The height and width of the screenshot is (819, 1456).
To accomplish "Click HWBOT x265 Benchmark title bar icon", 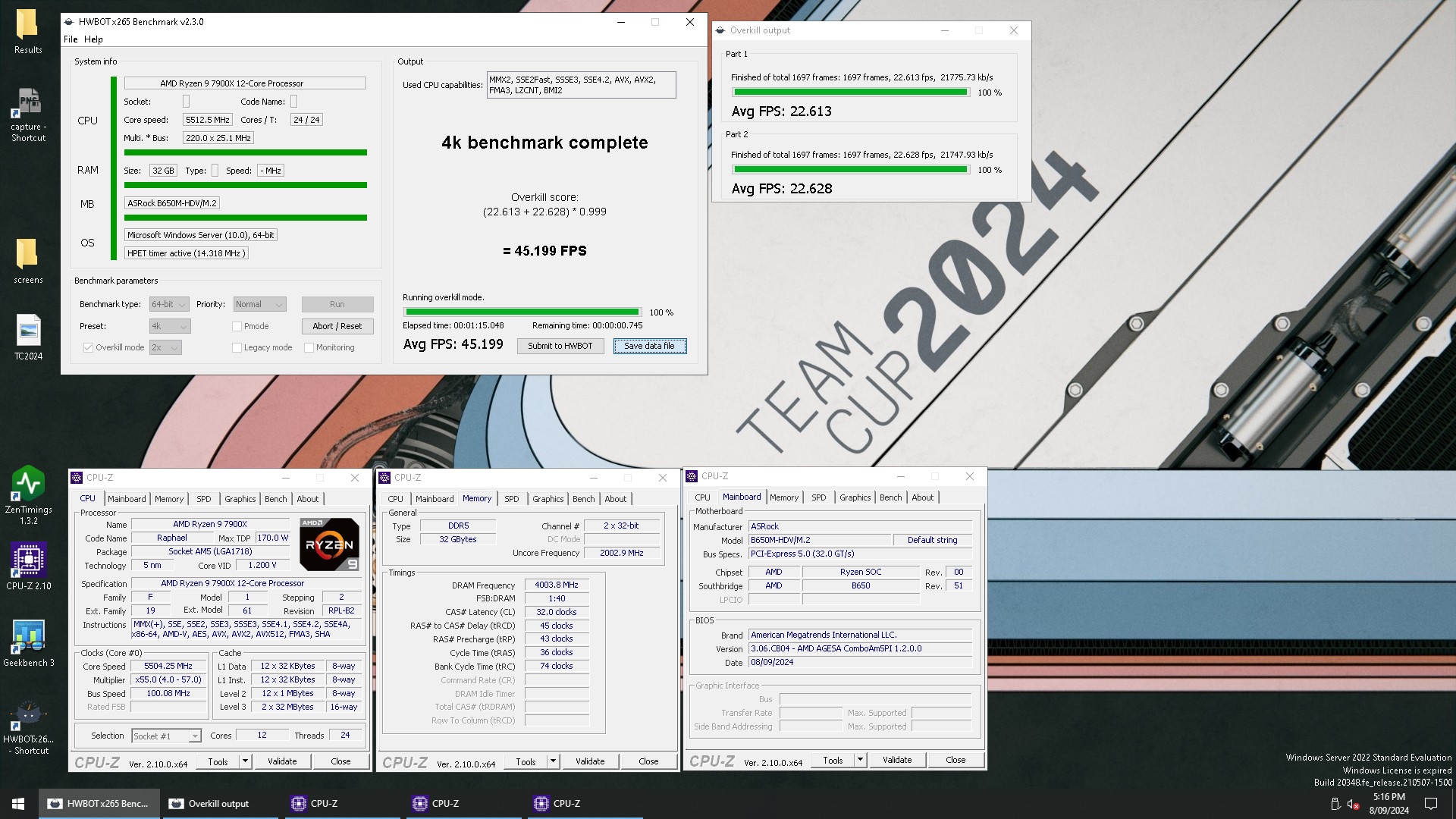I will pos(70,22).
